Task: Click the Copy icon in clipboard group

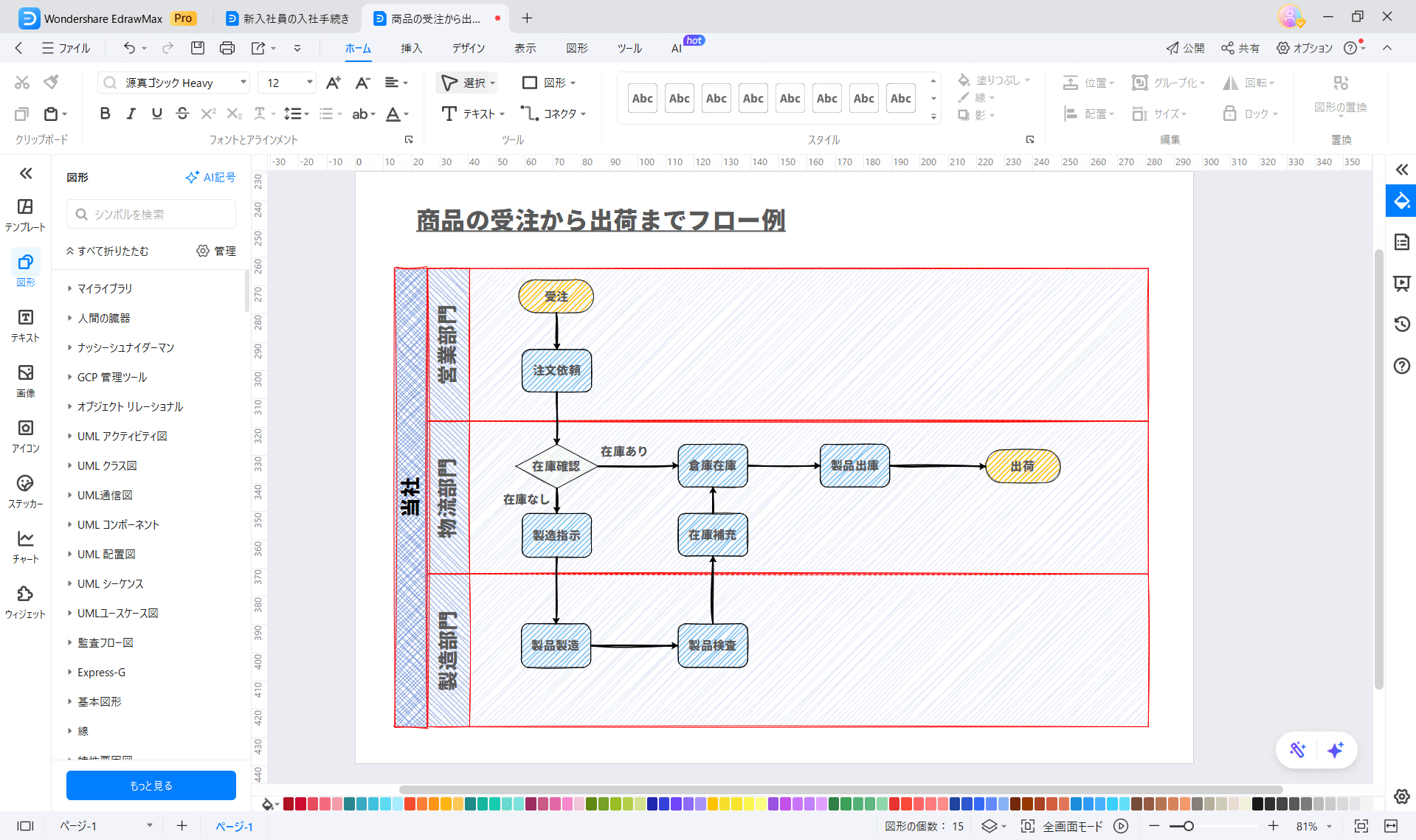Action: [x=22, y=114]
